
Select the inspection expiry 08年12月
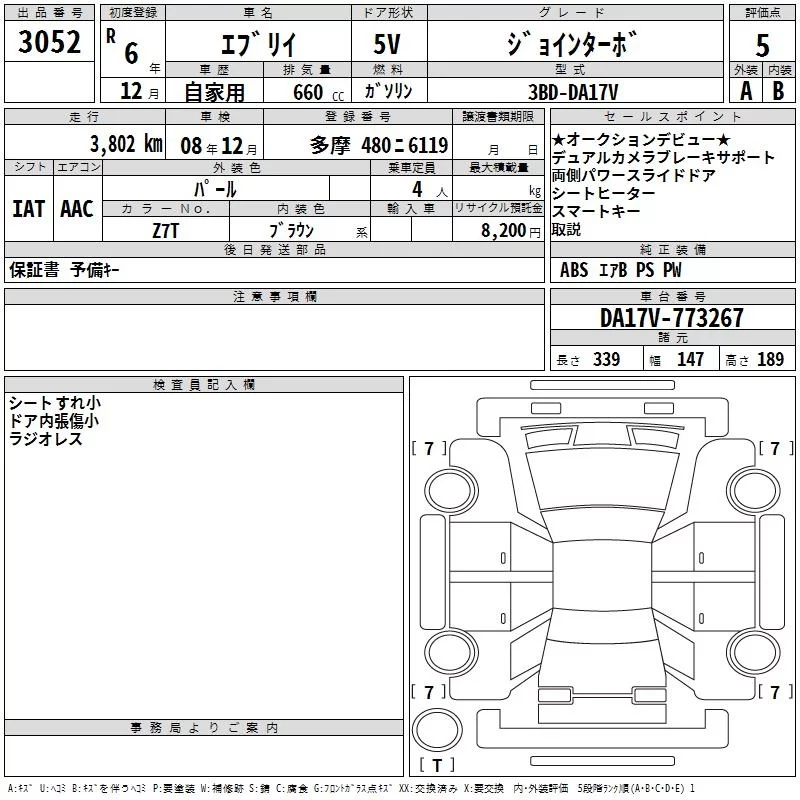tap(219, 146)
